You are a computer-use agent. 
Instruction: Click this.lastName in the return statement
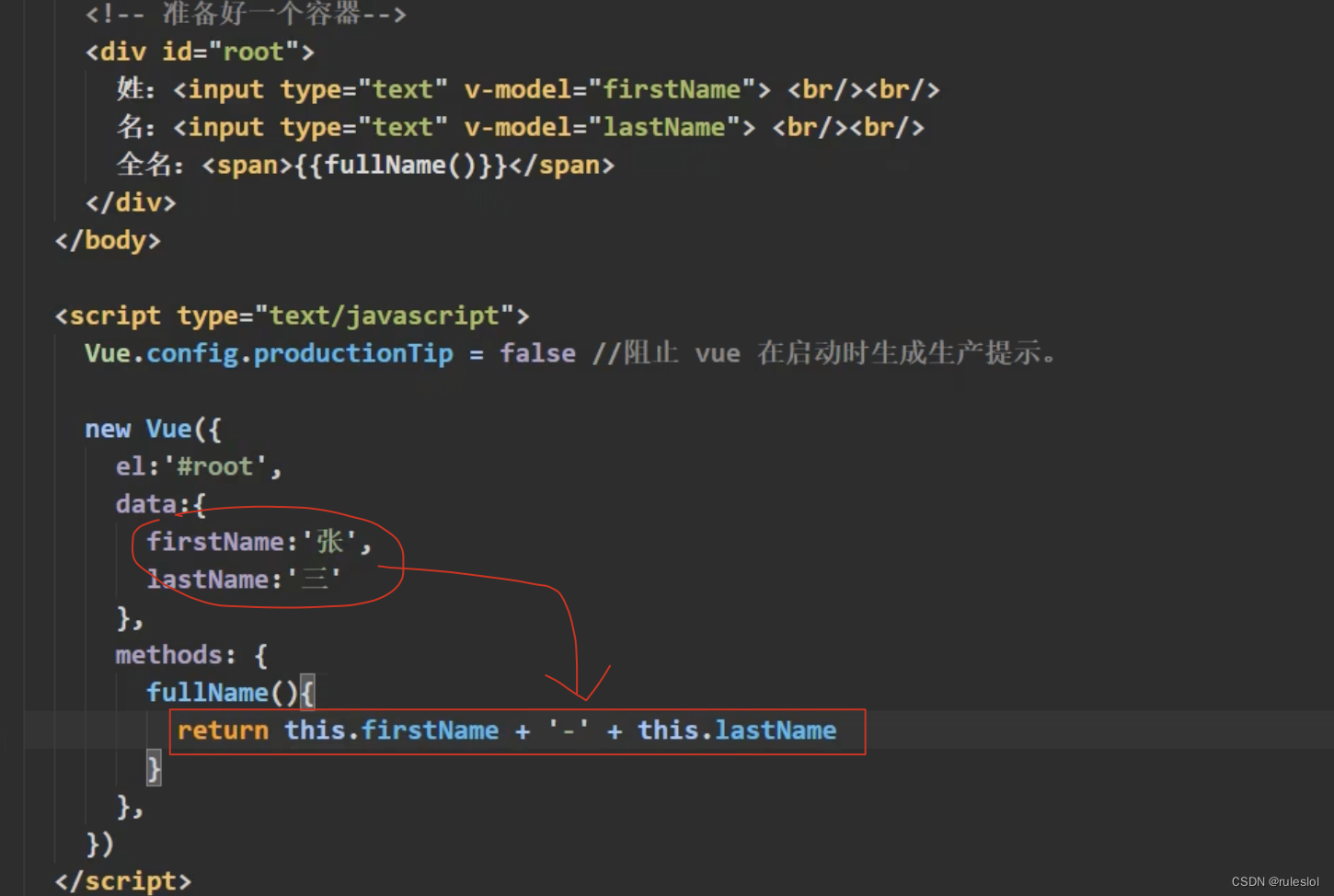click(737, 730)
